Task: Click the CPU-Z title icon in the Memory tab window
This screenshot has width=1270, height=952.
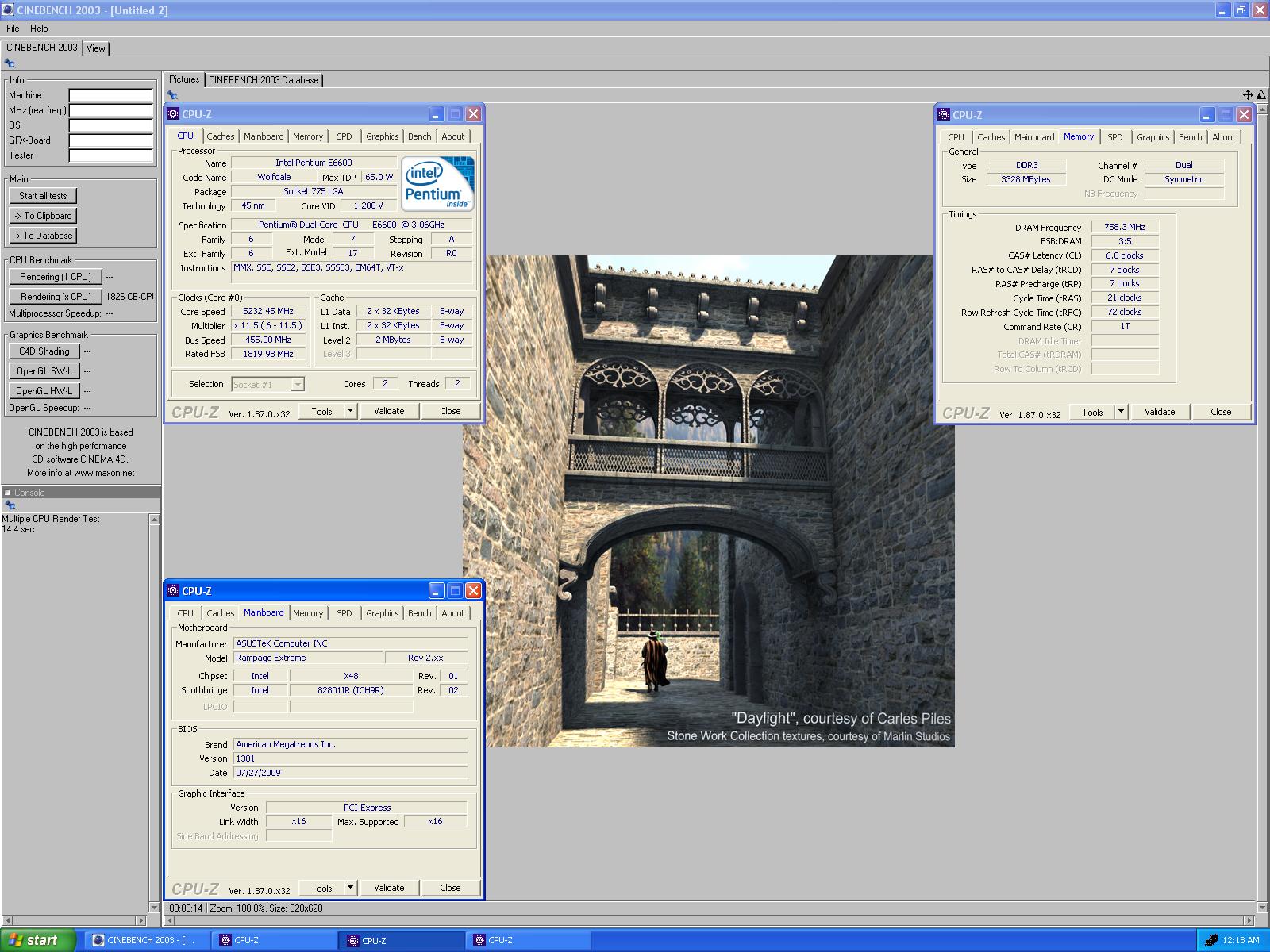Action: (x=944, y=115)
